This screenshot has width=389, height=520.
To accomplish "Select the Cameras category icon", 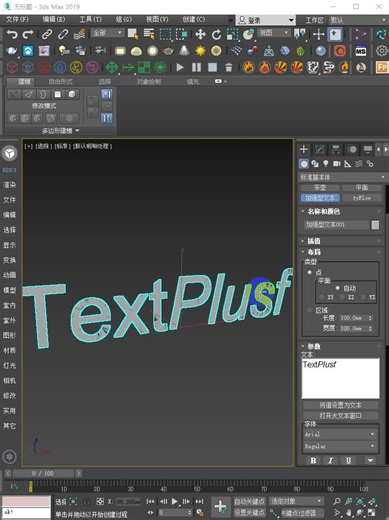I will [337, 164].
